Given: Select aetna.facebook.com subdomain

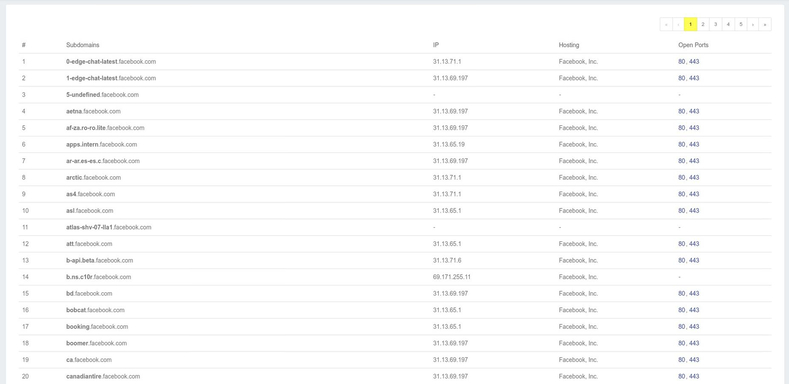Looking at the screenshot, I should (93, 111).
